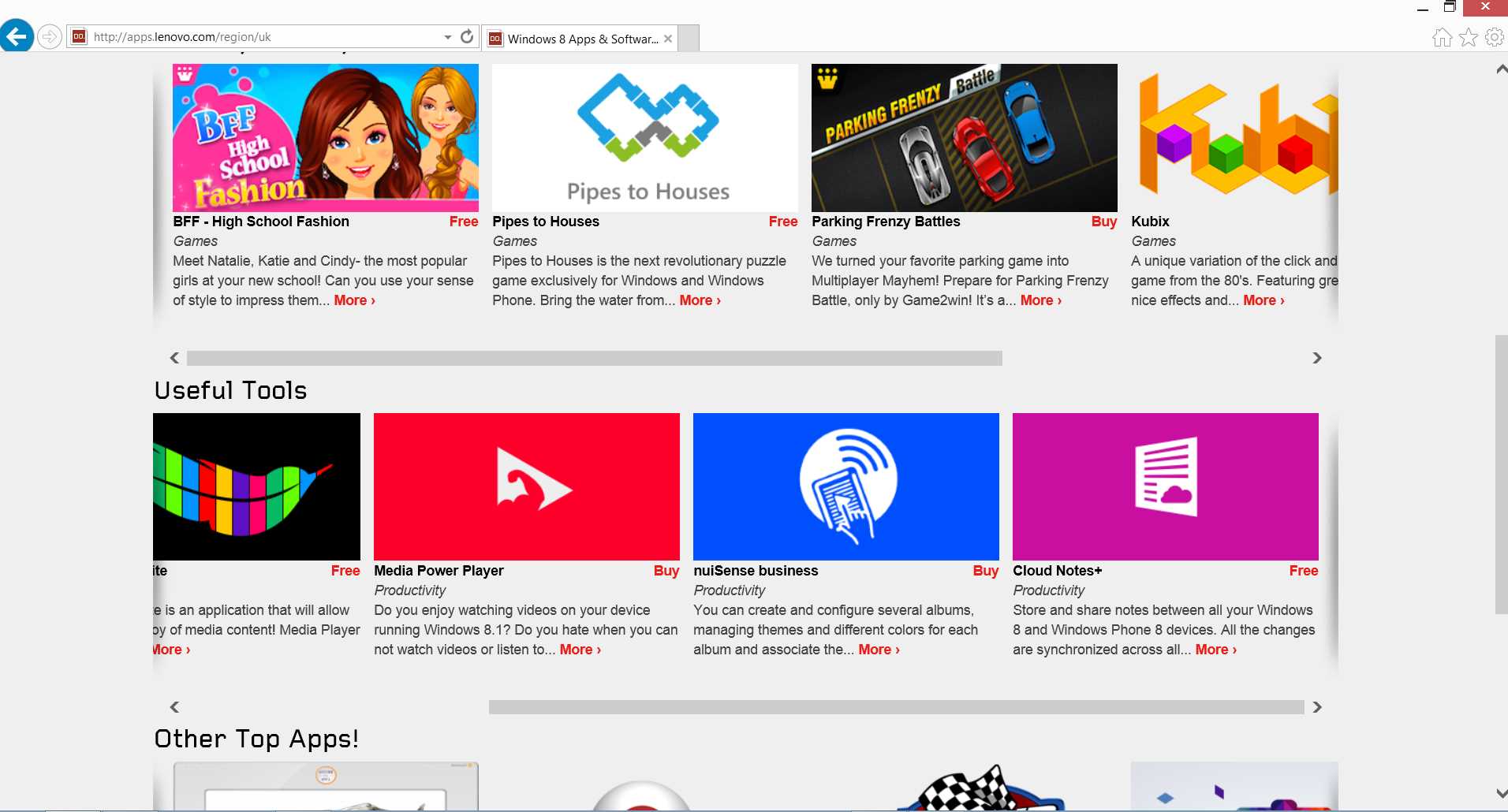Click the Parking Frenzy Battles title link

click(886, 222)
